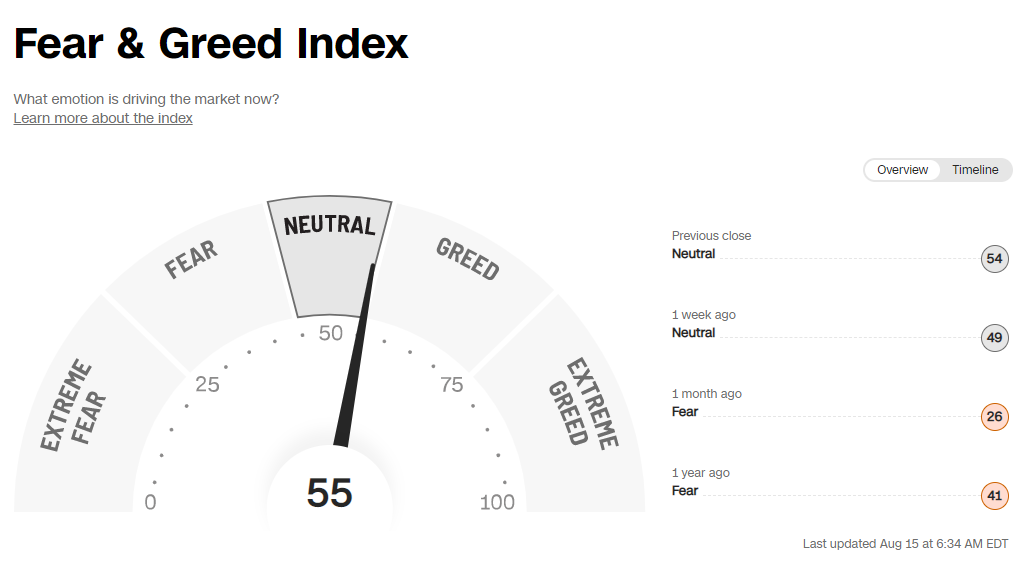Click the Last updated timestamp text
The width and height of the screenshot is (1022, 561).
coord(905,544)
